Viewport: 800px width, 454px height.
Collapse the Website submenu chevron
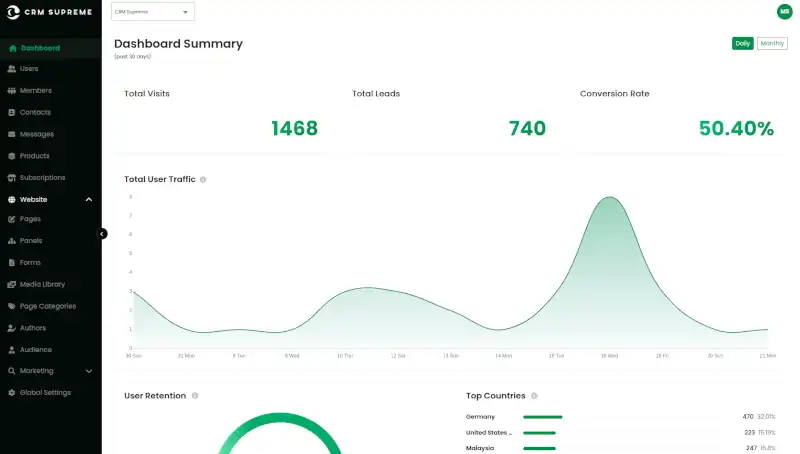[89, 199]
